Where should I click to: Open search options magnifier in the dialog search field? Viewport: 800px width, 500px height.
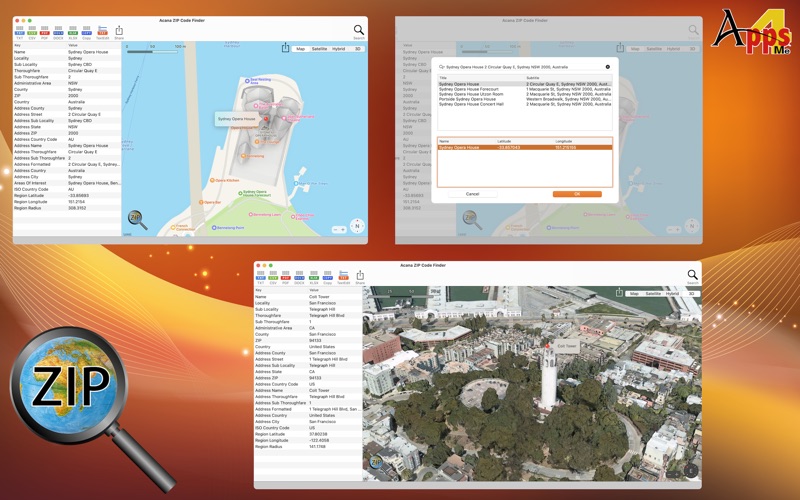[x=442, y=67]
